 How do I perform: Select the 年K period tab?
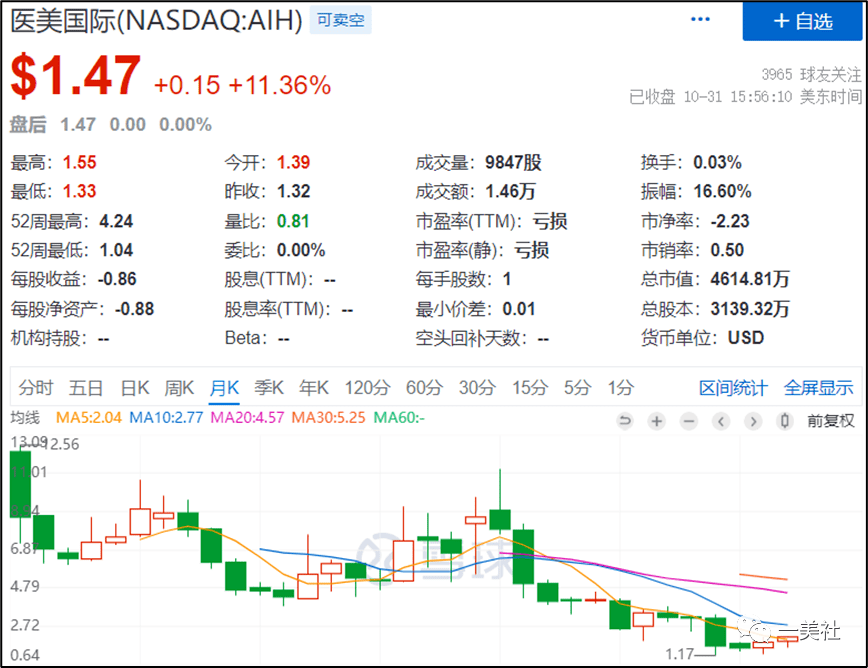pyautogui.click(x=314, y=388)
